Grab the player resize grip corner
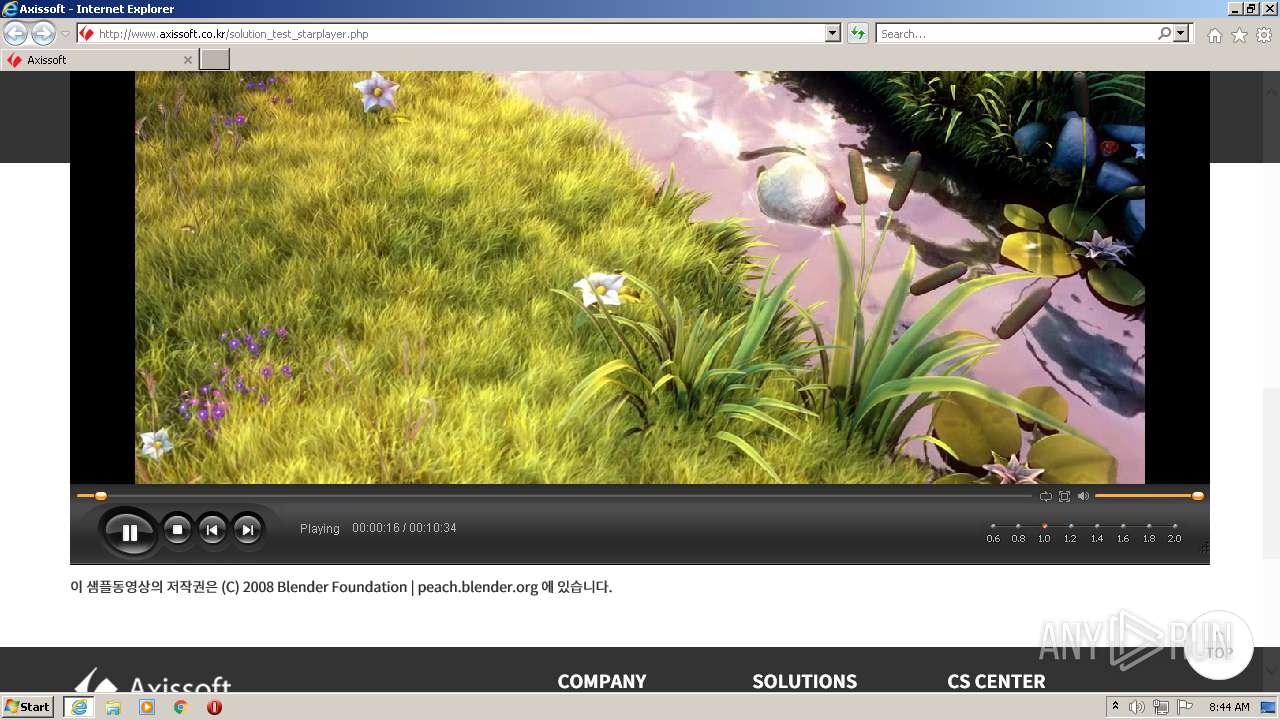The image size is (1280, 720). pos(1204,547)
